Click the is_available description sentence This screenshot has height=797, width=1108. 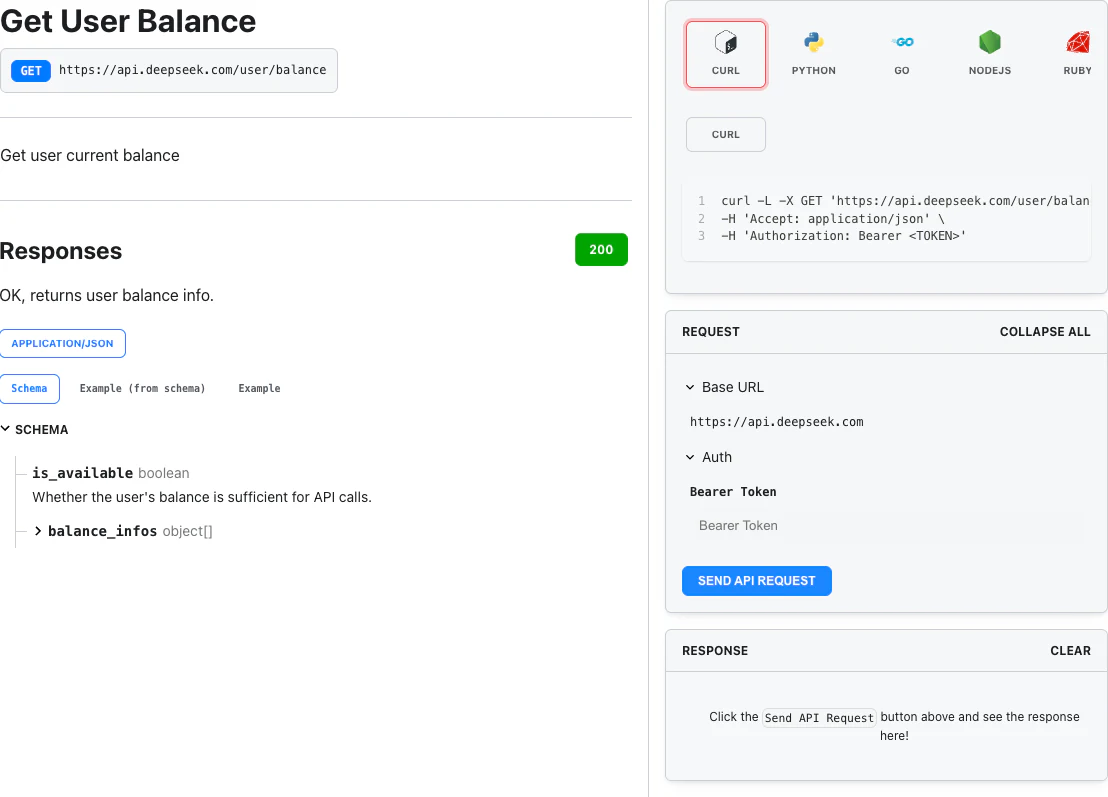tap(202, 497)
